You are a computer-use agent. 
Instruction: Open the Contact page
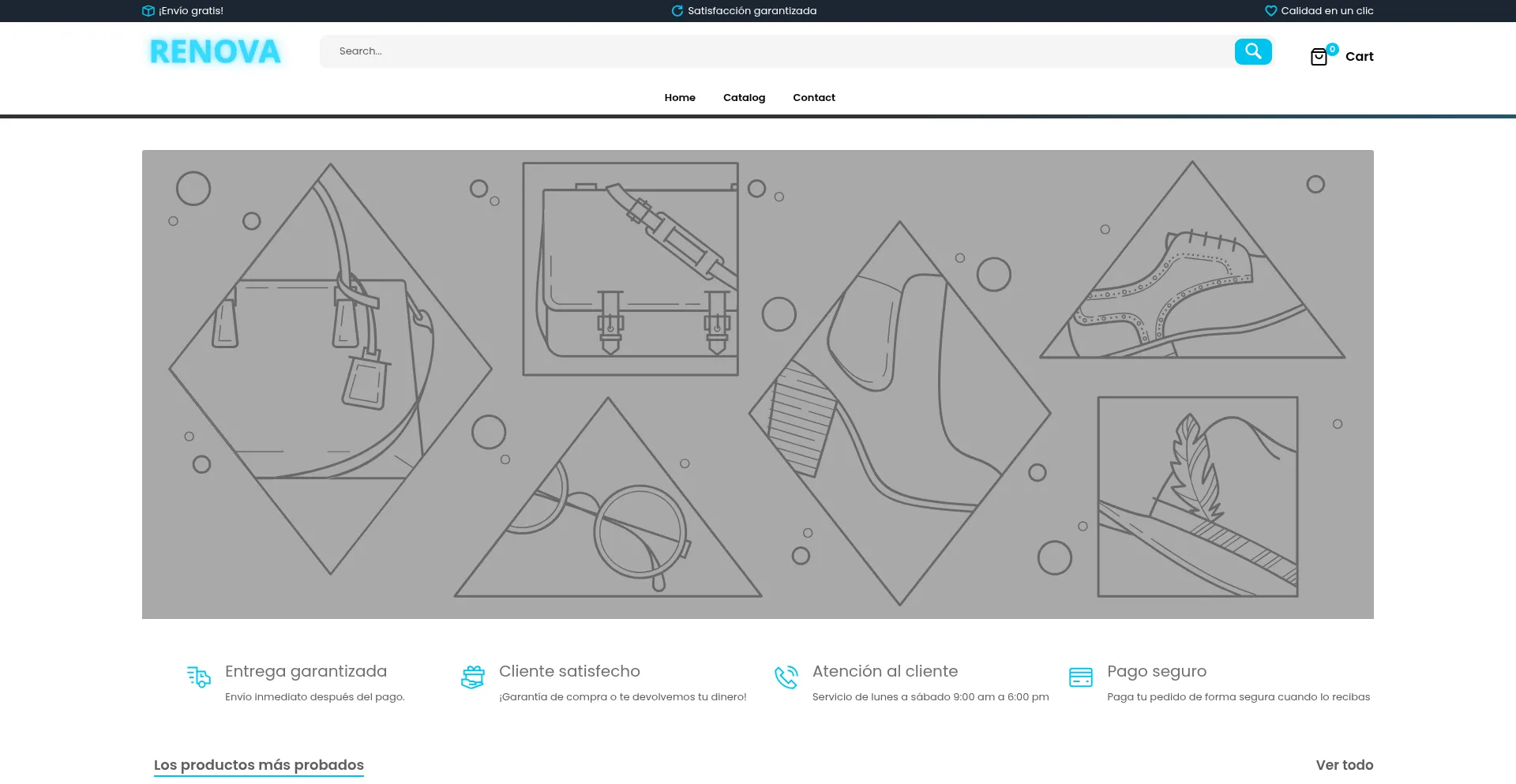pyautogui.click(x=813, y=98)
